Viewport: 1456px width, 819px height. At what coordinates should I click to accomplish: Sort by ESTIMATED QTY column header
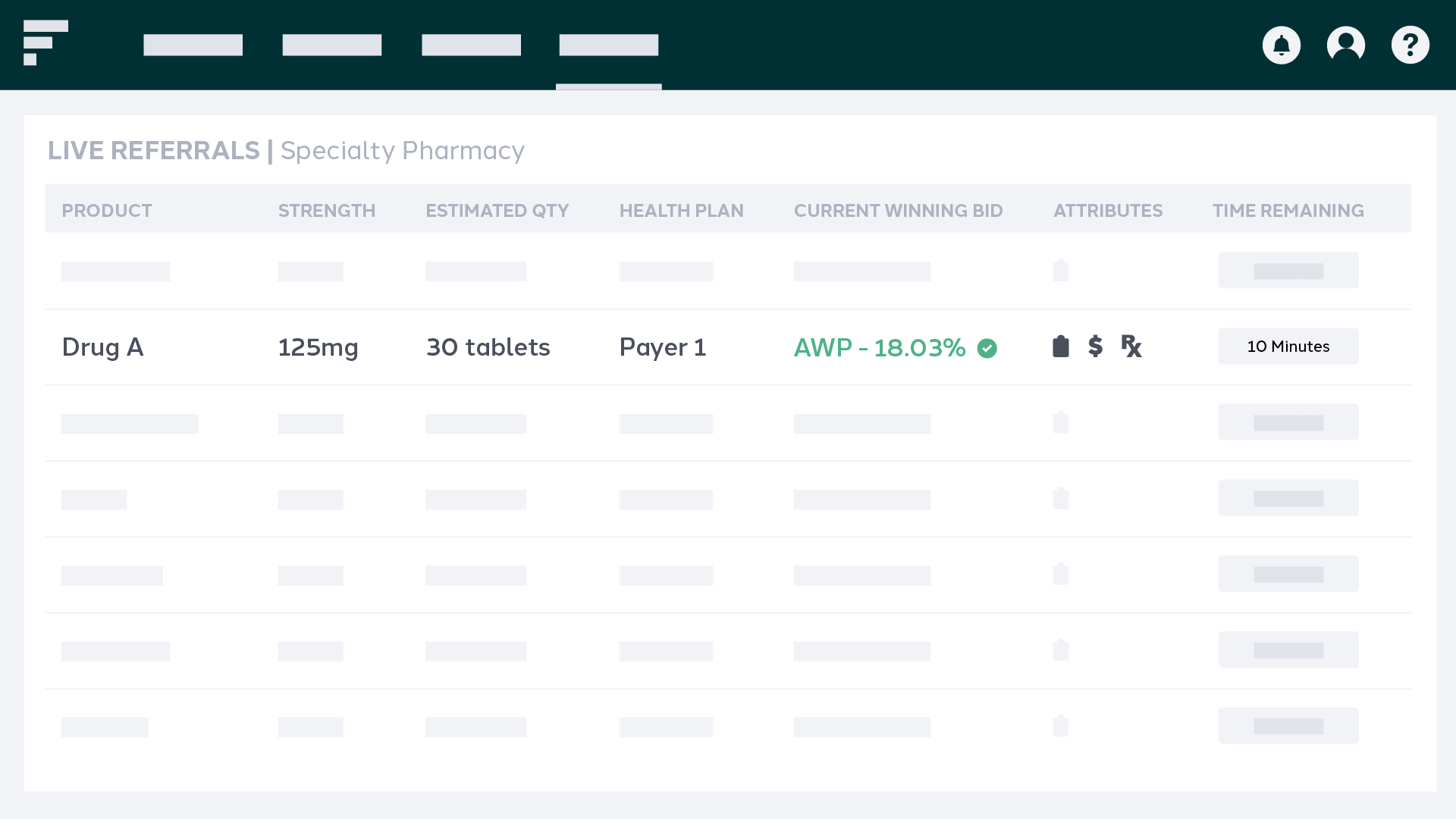[x=497, y=211]
